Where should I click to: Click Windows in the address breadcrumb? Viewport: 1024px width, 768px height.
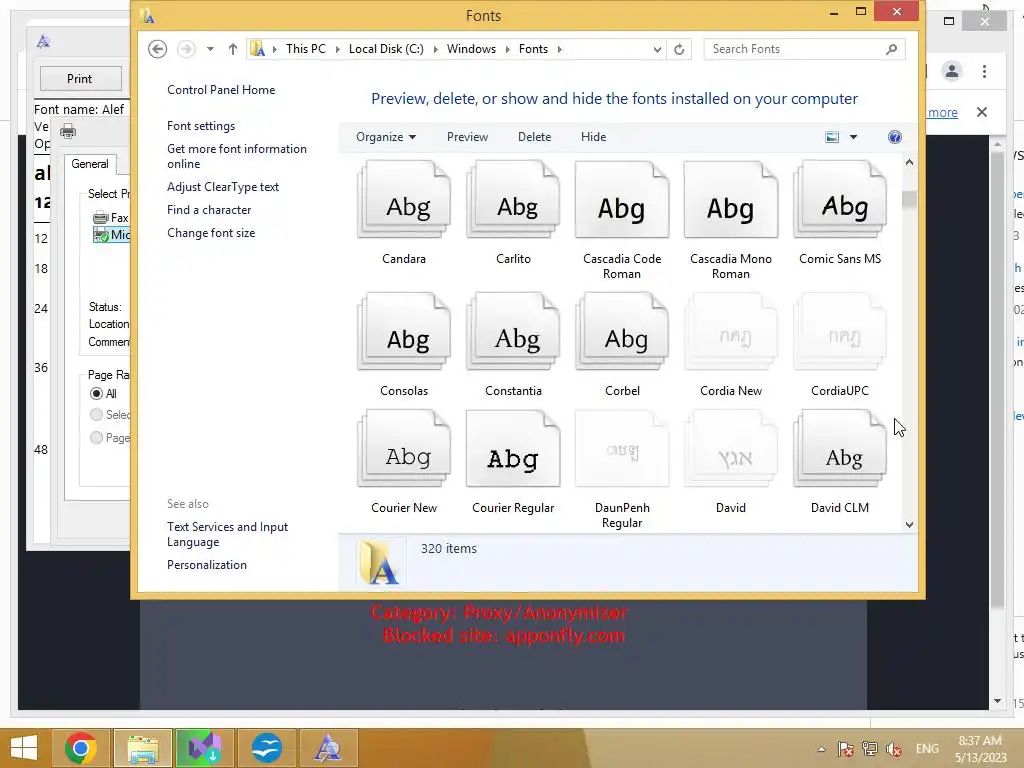point(471,49)
